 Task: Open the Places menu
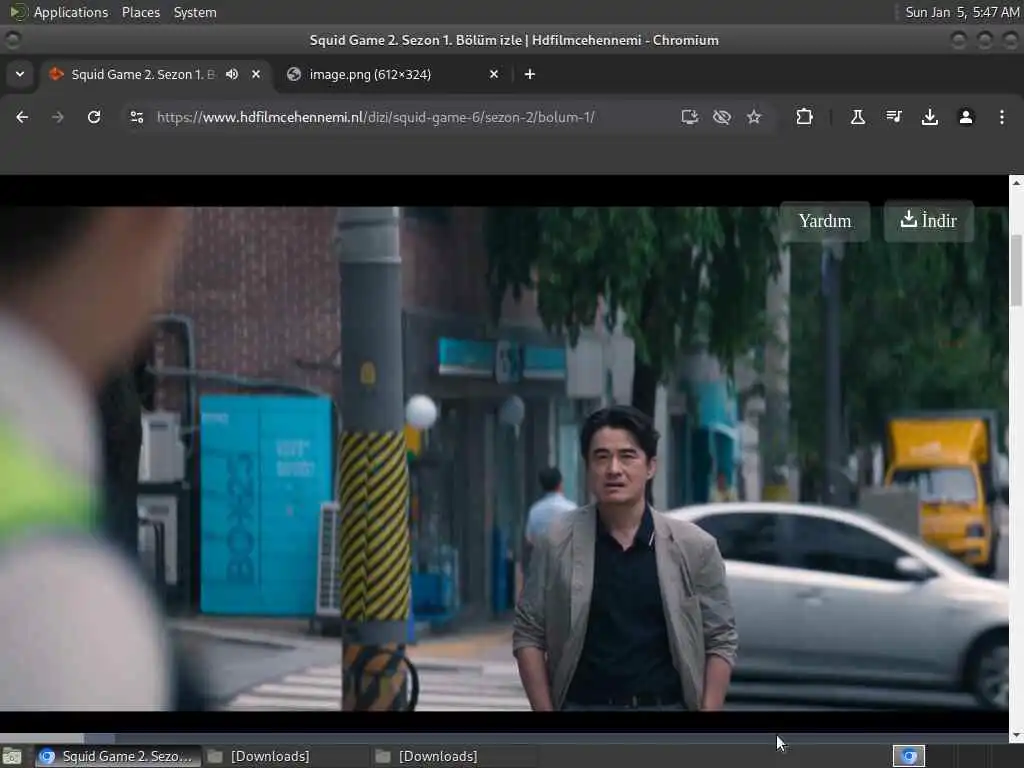pyautogui.click(x=140, y=12)
